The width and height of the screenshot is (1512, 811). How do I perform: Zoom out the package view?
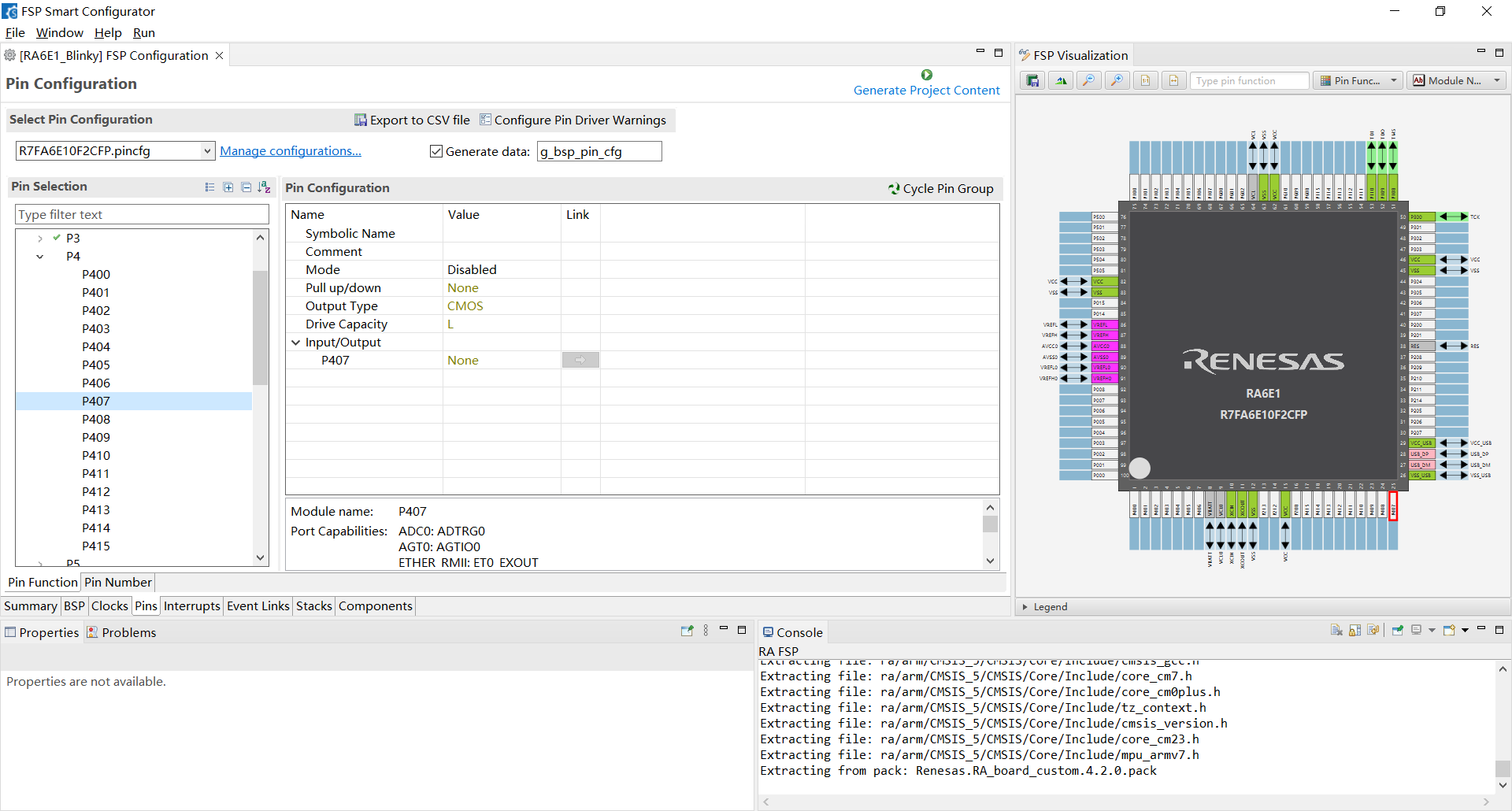tap(1089, 81)
